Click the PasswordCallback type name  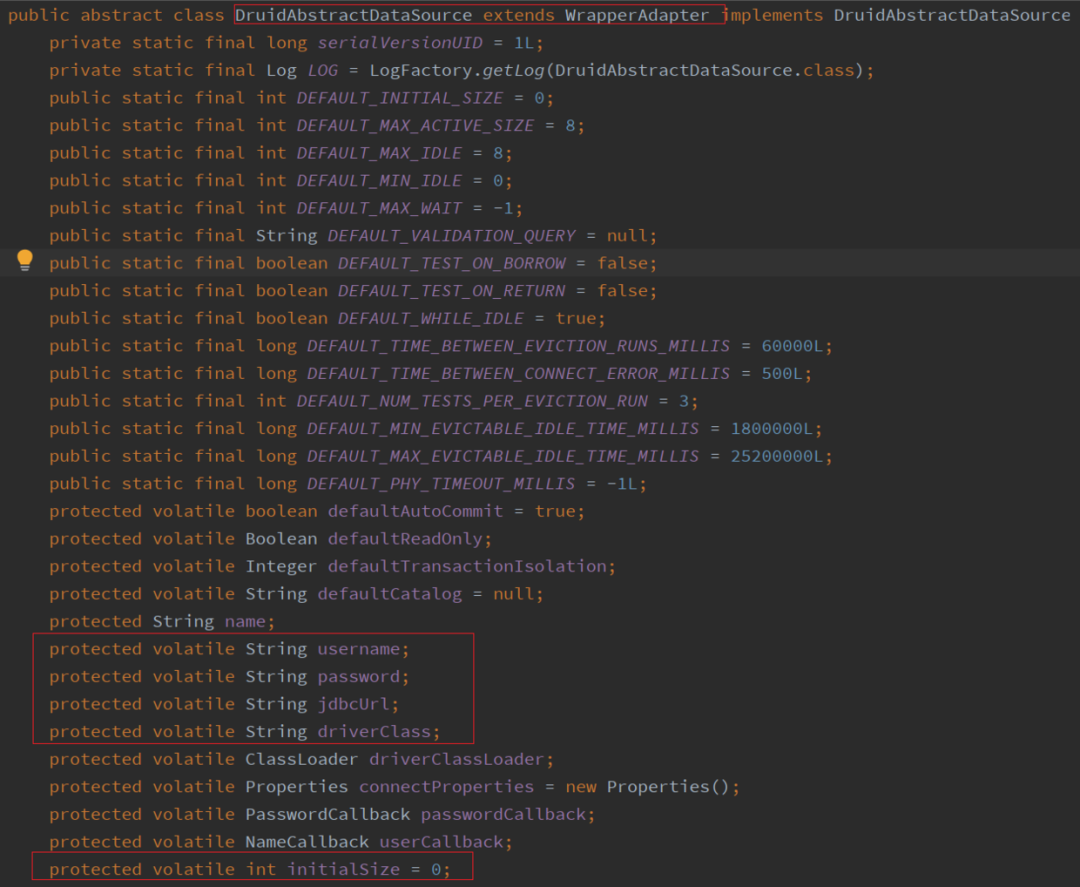click(327, 814)
